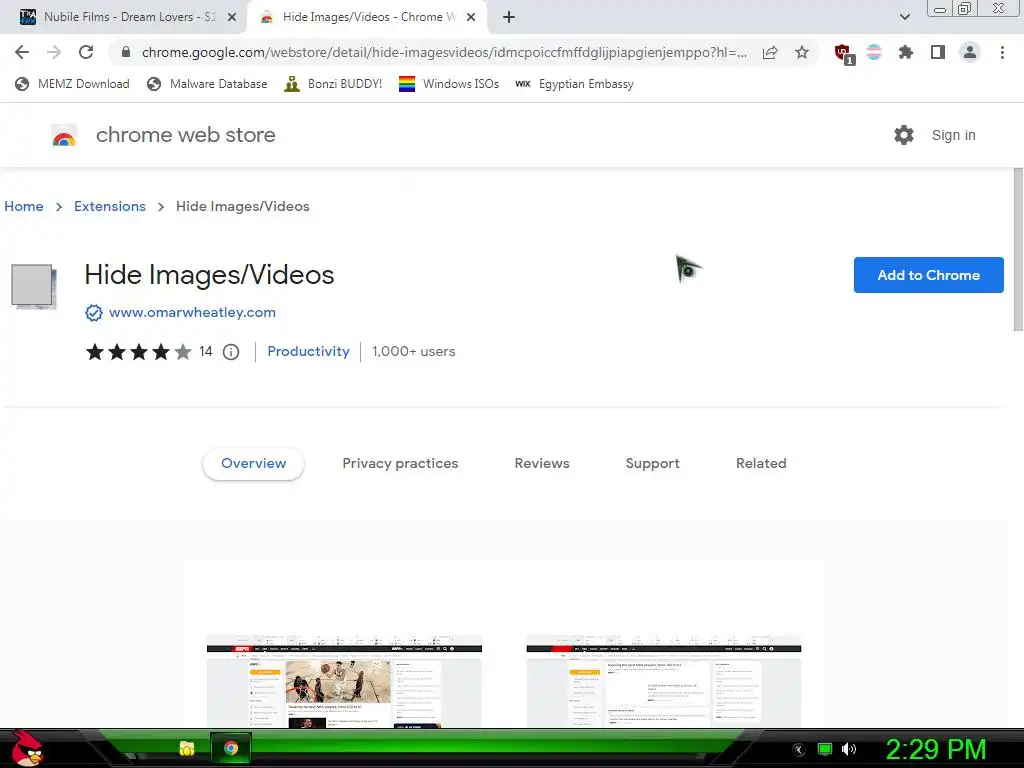Viewport: 1024px width, 768px height.
Task: Open the first ESPN screenshot thumbnail
Action: tap(344, 680)
